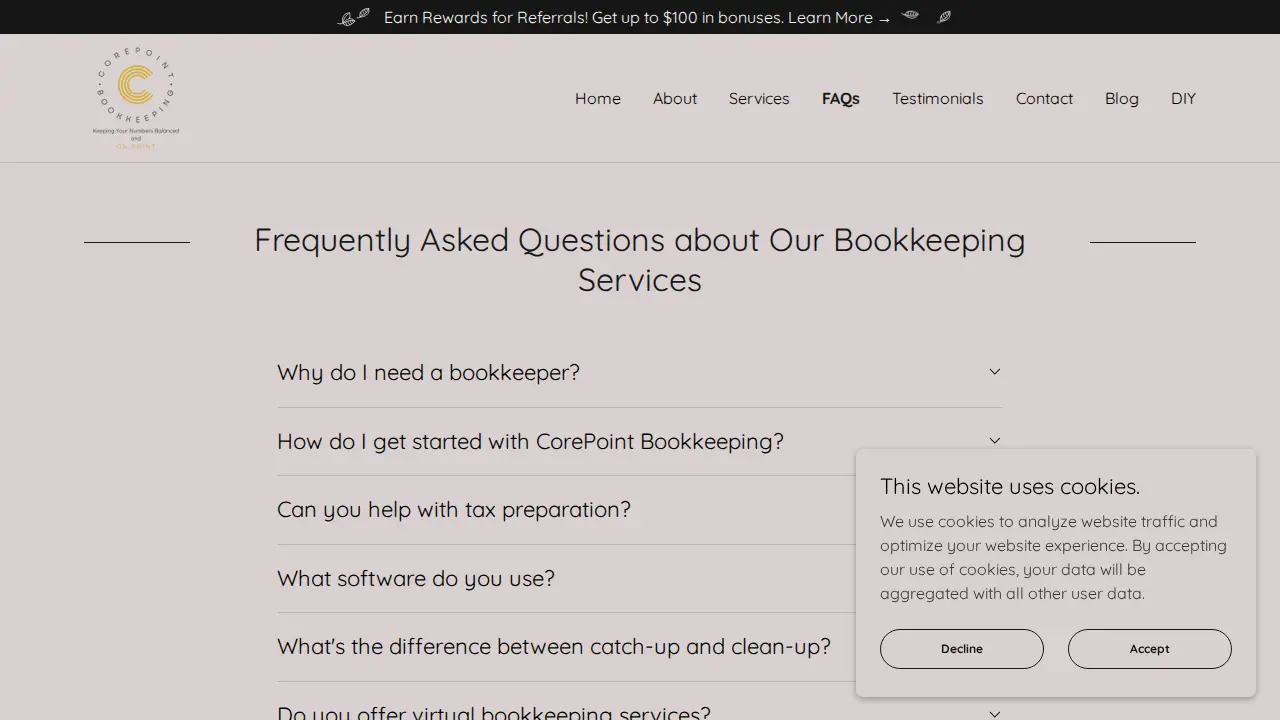Image resolution: width=1280 pixels, height=720 pixels.
Task: Click the CorePoint Bookkeeping logo
Action: (x=136, y=98)
